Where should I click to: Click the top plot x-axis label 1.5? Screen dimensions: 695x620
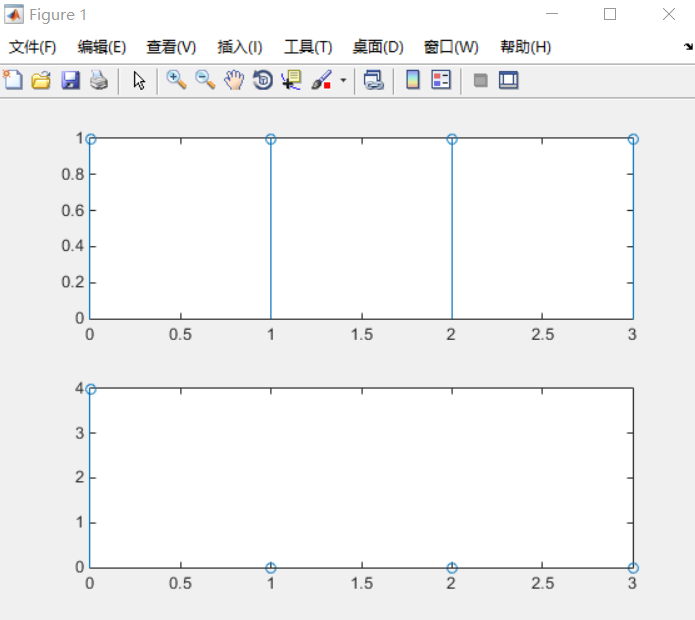tap(362, 334)
